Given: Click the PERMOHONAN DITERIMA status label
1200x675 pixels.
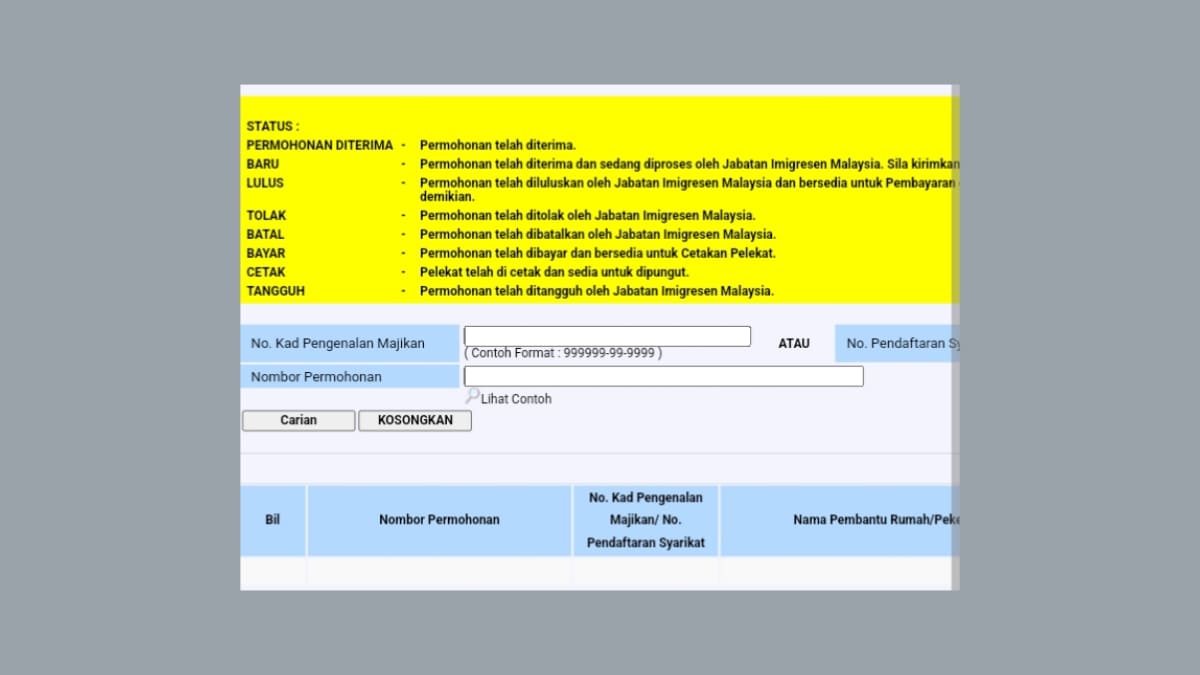Looking at the screenshot, I should pyautogui.click(x=320, y=145).
